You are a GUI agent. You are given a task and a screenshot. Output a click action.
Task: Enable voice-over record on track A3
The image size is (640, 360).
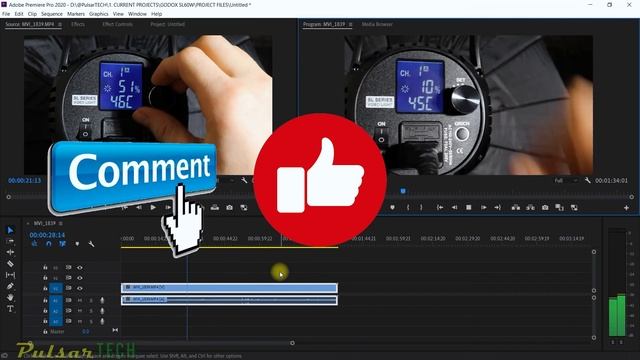coord(102,321)
